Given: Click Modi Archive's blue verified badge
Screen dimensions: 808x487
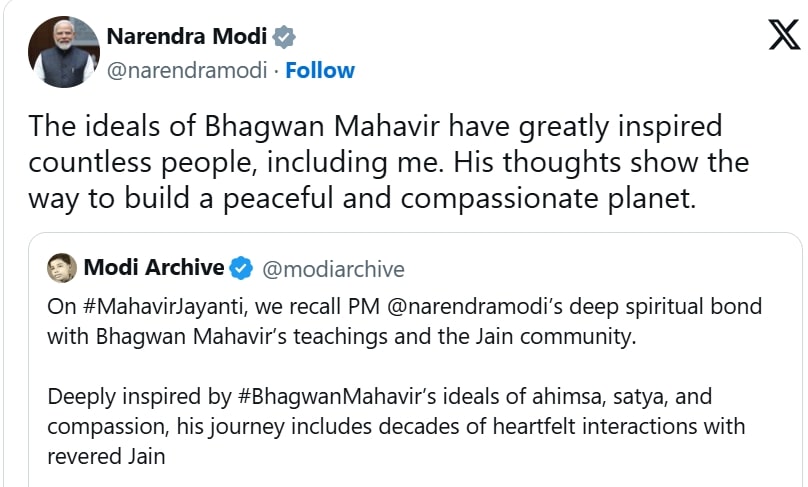Looking at the screenshot, I should (241, 268).
